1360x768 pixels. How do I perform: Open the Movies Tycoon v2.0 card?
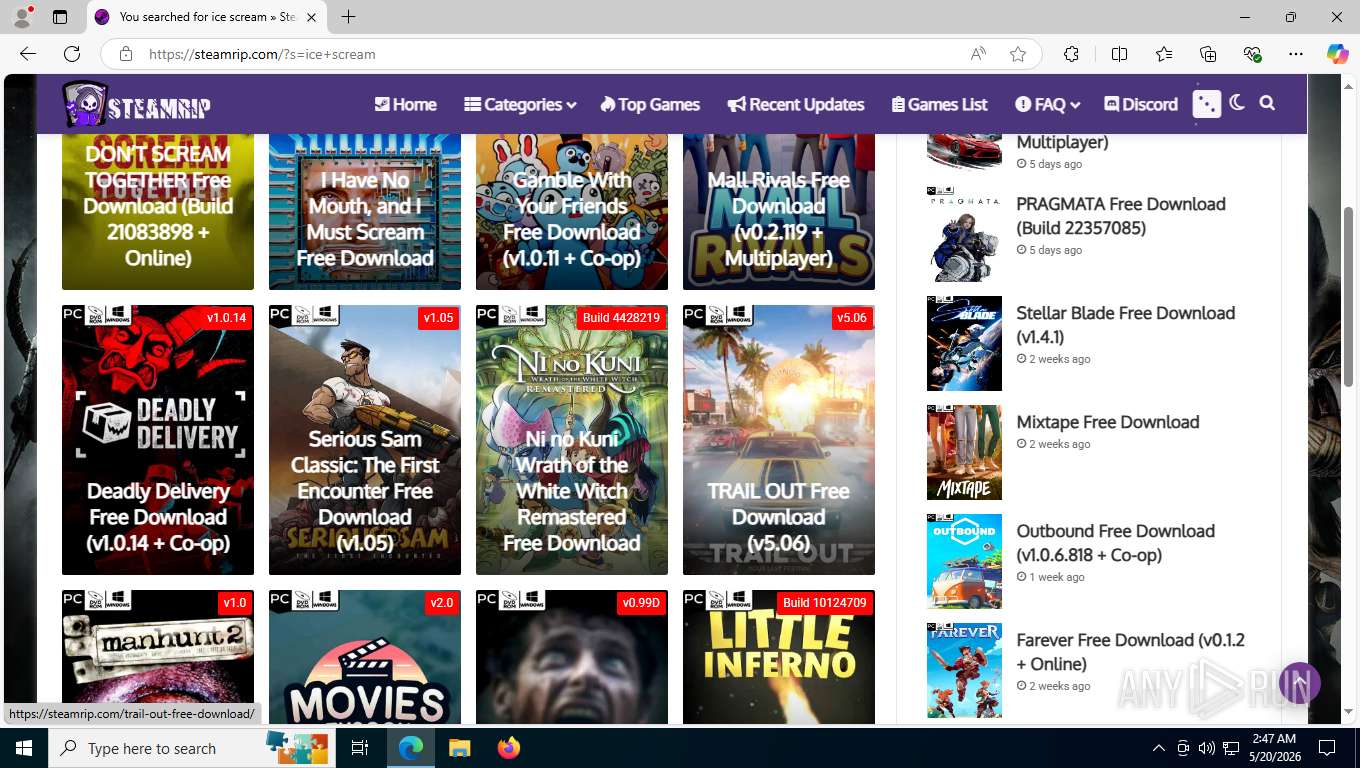click(x=365, y=657)
